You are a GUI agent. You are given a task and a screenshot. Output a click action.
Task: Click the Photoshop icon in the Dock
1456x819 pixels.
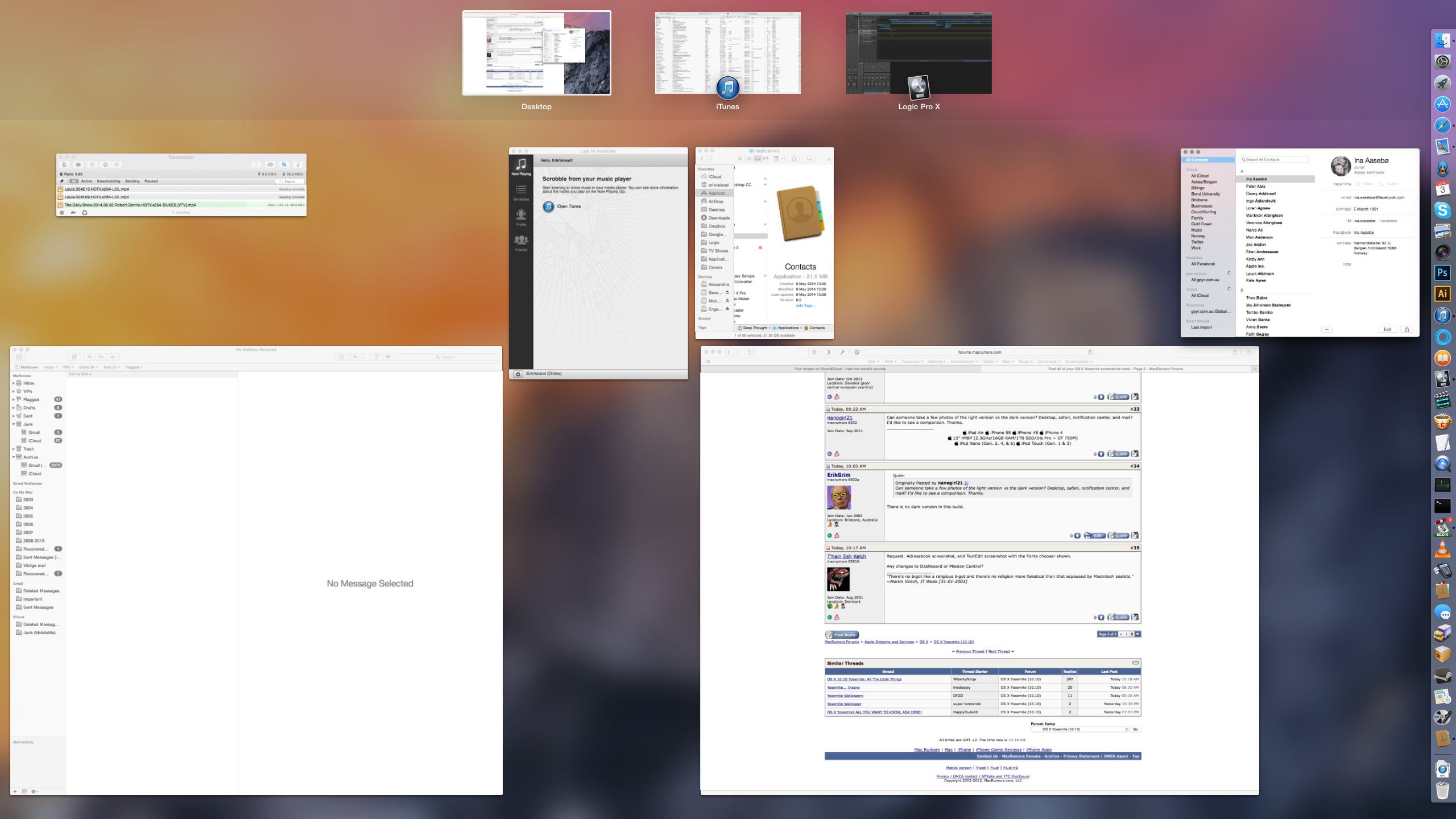click(x=1442, y=273)
